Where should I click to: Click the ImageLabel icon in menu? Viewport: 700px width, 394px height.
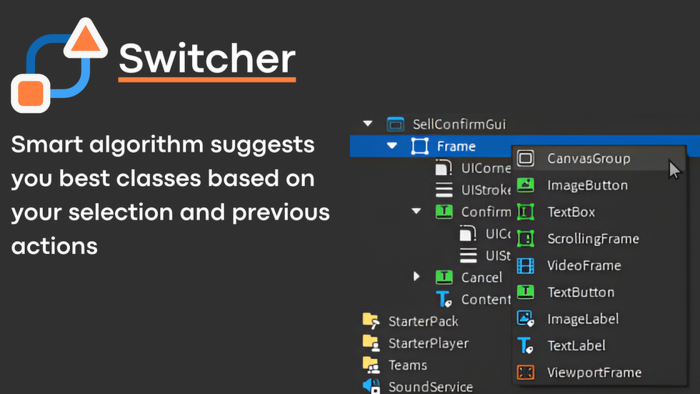coord(525,319)
